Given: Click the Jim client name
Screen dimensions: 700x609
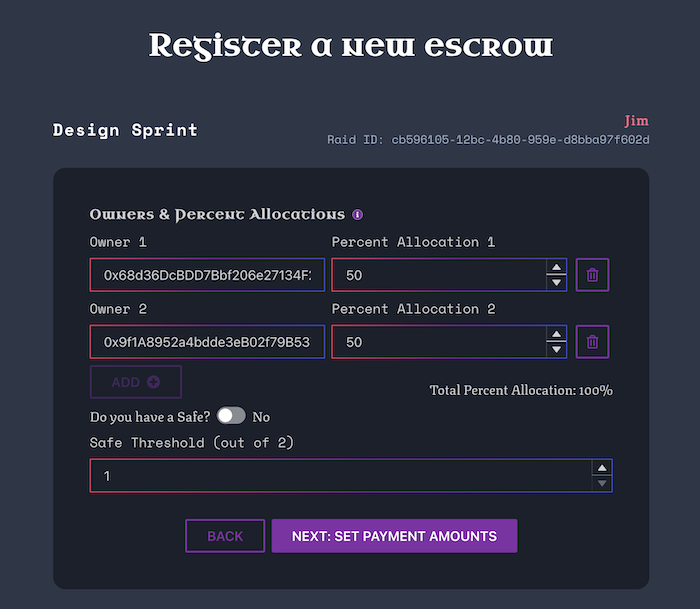Looking at the screenshot, I should click(x=636, y=121).
